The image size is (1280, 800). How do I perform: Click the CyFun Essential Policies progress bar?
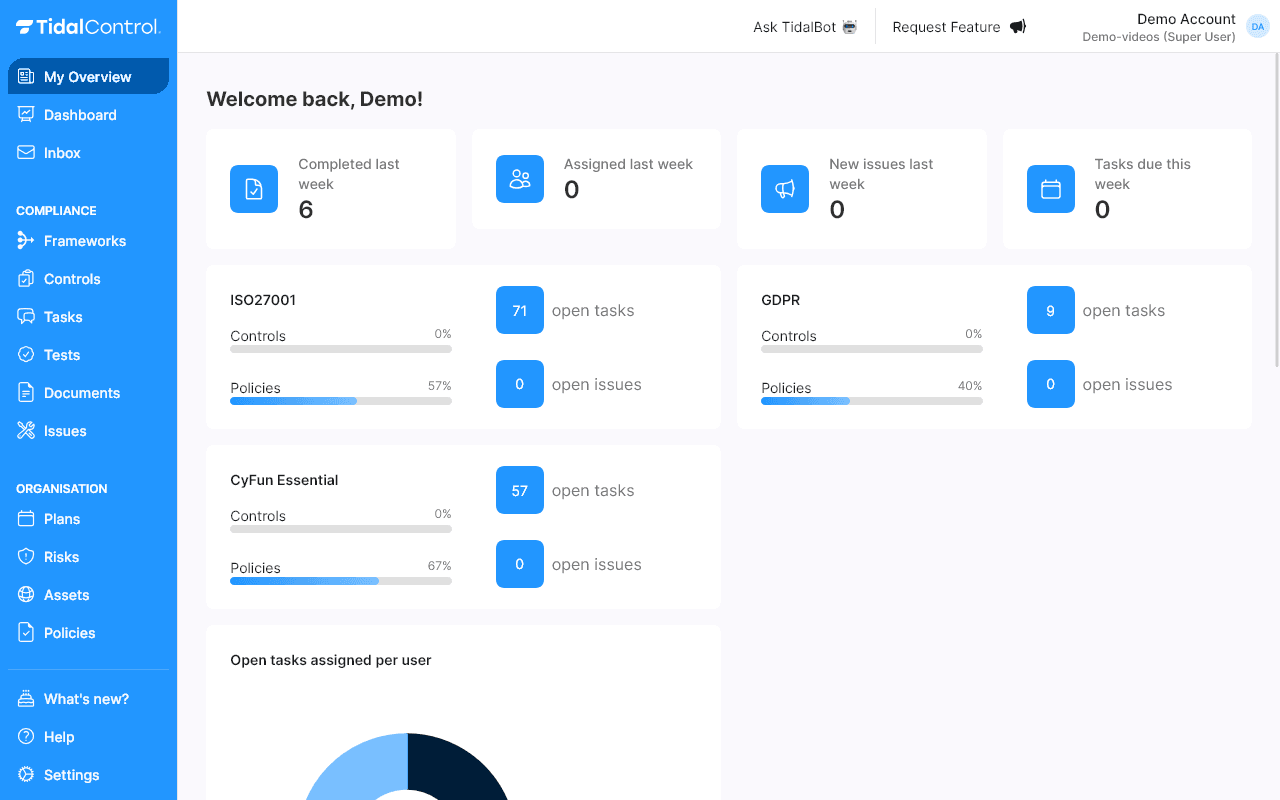(340, 581)
